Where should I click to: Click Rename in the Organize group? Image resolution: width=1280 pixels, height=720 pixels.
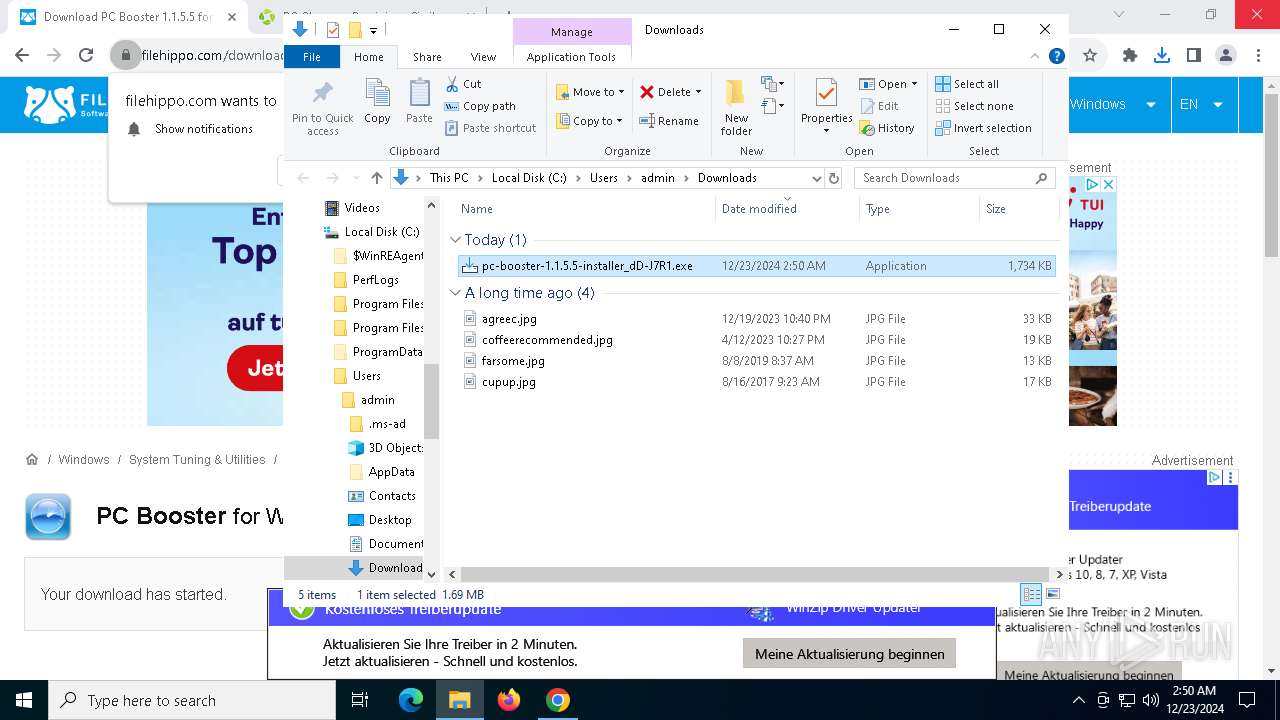point(669,121)
